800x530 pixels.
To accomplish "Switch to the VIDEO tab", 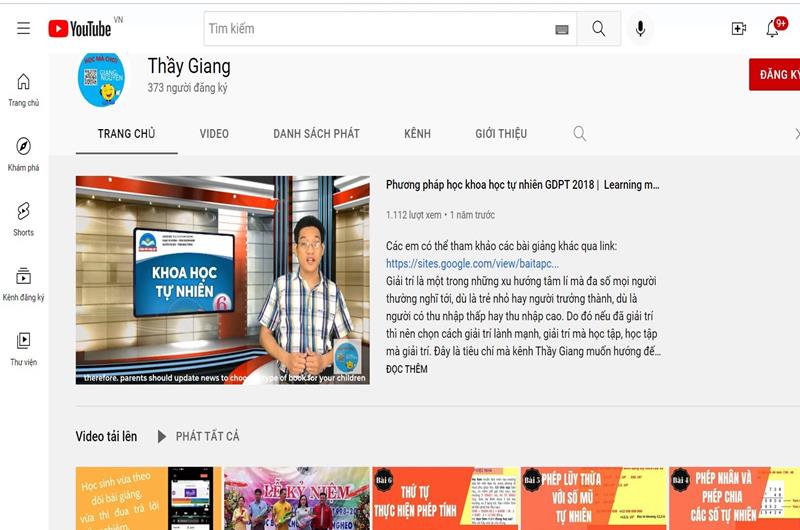I will [x=214, y=133].
